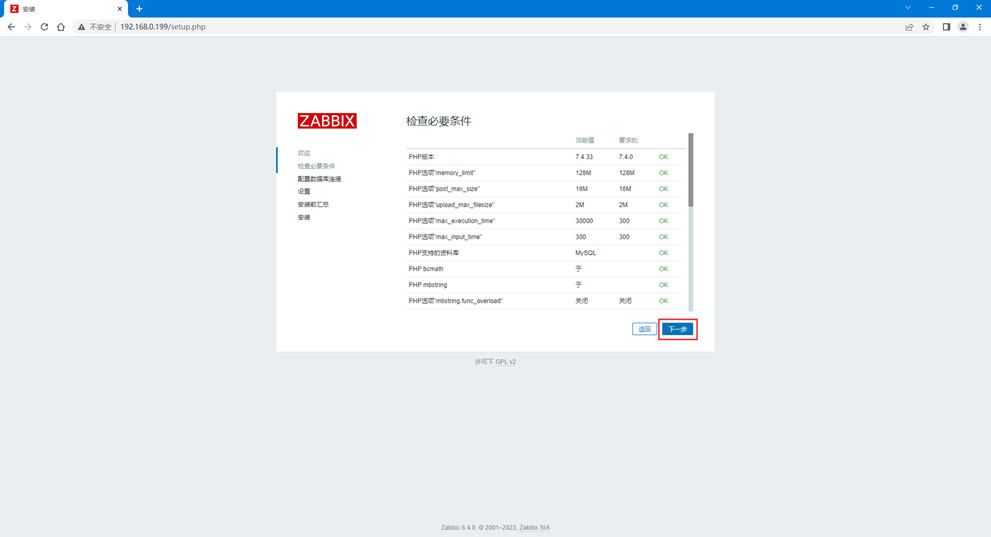Screen dimensions: 991x537
Task: Restore down the browser window
Action: pyautogui.click(x=955, y=8)
